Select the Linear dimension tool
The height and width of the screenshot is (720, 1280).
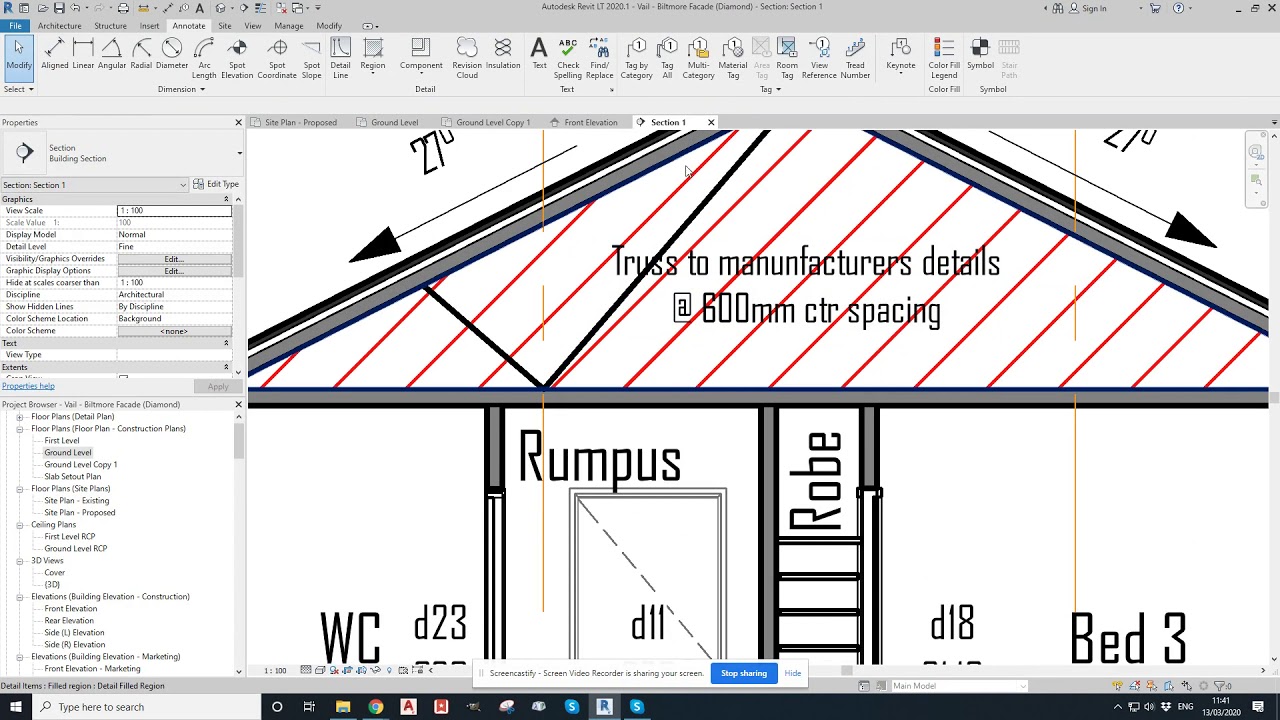(x=83, y=55)
